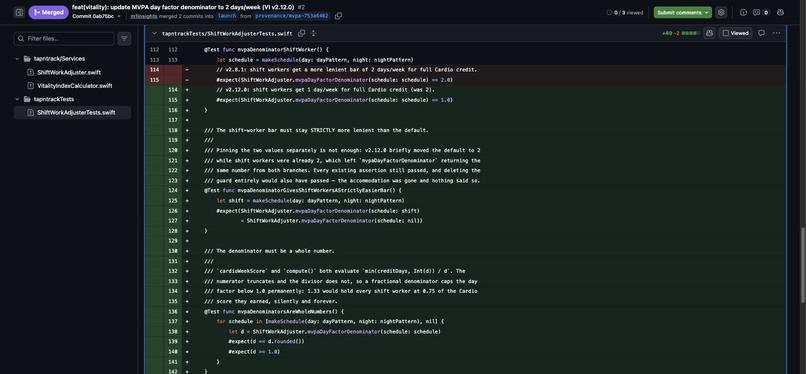Click the tapntrackTests/ShiftWorkAdjusterTests.swift header path
806x374 pixels.
pos(227,33)
